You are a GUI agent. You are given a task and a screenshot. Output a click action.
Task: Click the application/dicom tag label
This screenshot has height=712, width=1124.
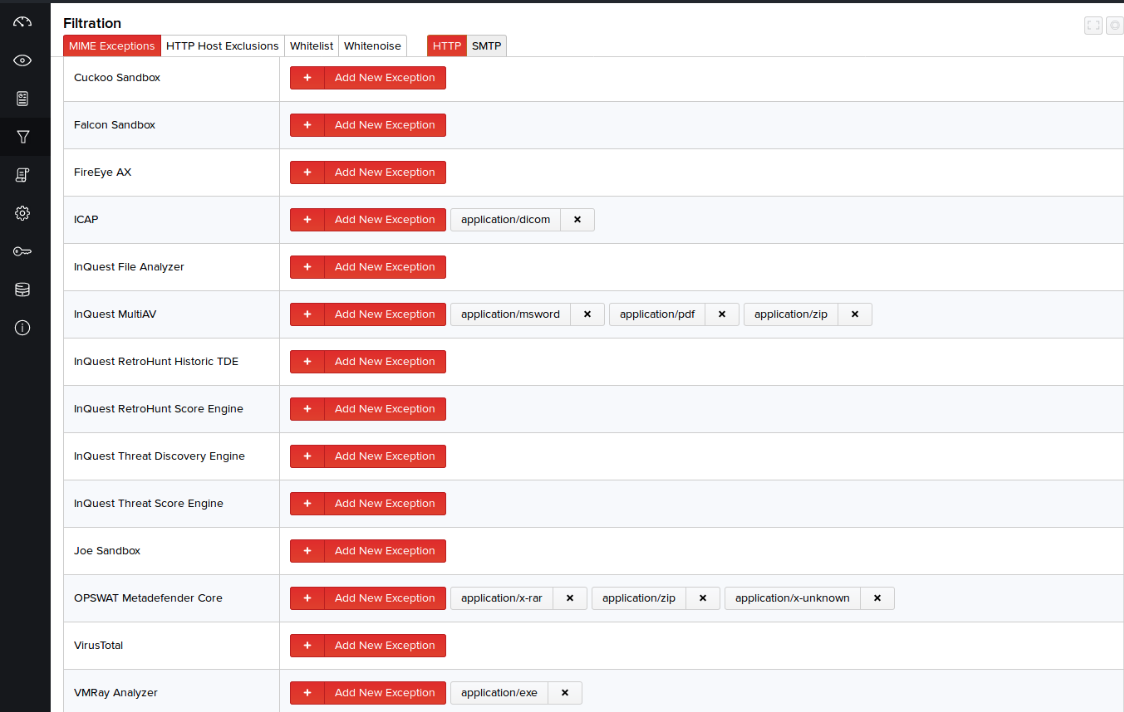tap(505, 219)
